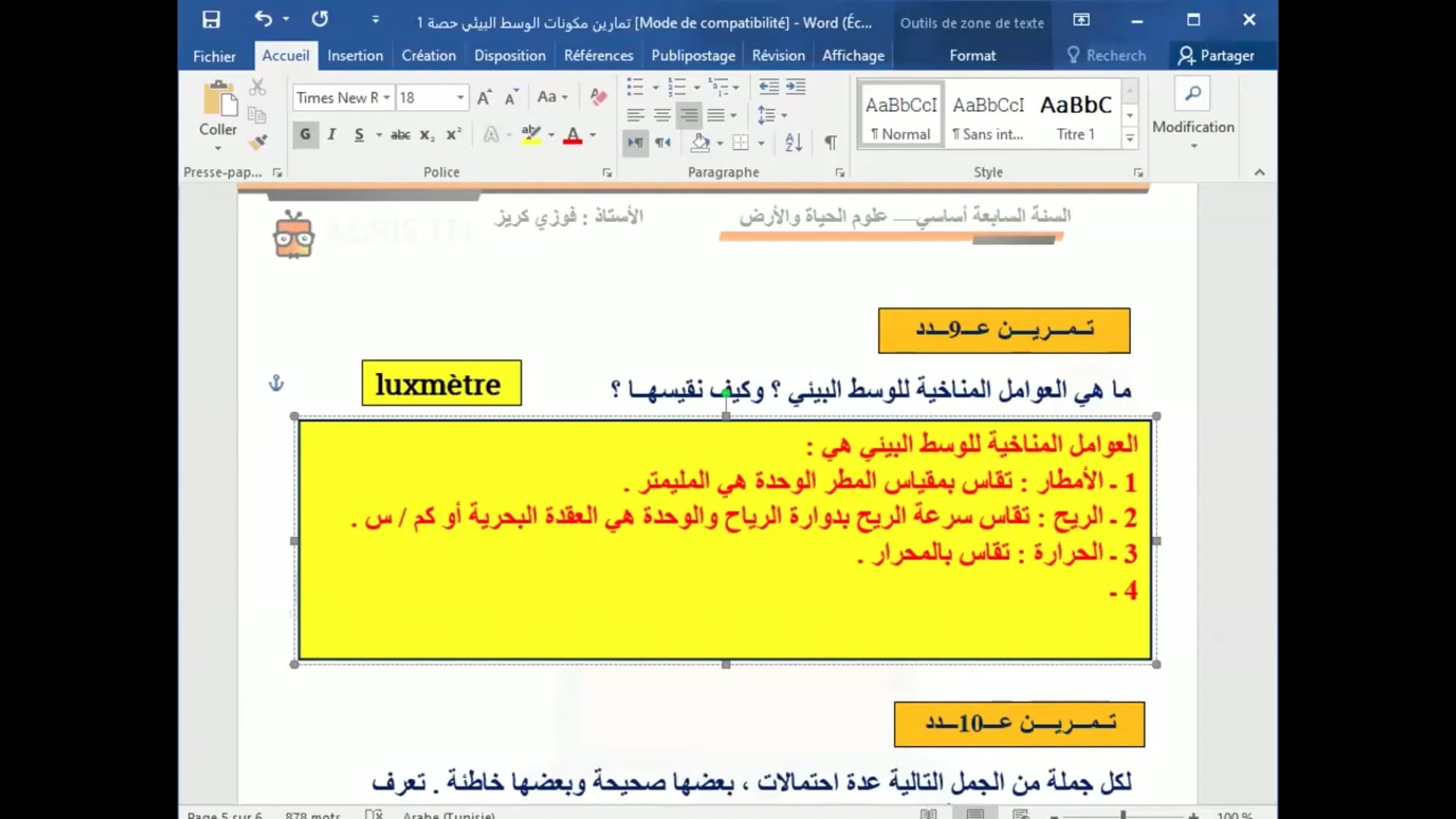Open the font size 18 dropdown

pyautogui.click(x=460, y=98)
